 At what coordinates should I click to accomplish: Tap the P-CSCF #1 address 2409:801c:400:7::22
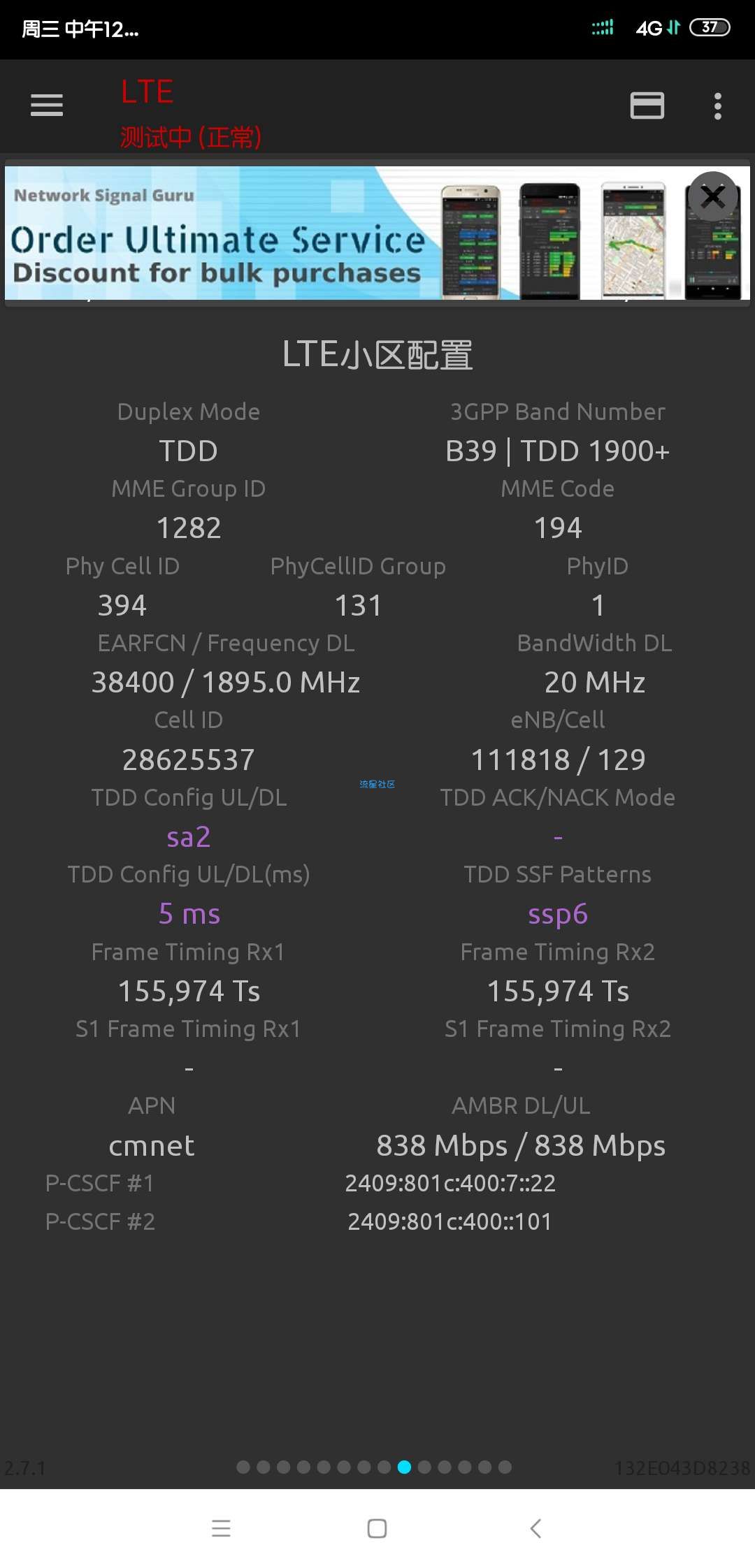click(450, 1183)
